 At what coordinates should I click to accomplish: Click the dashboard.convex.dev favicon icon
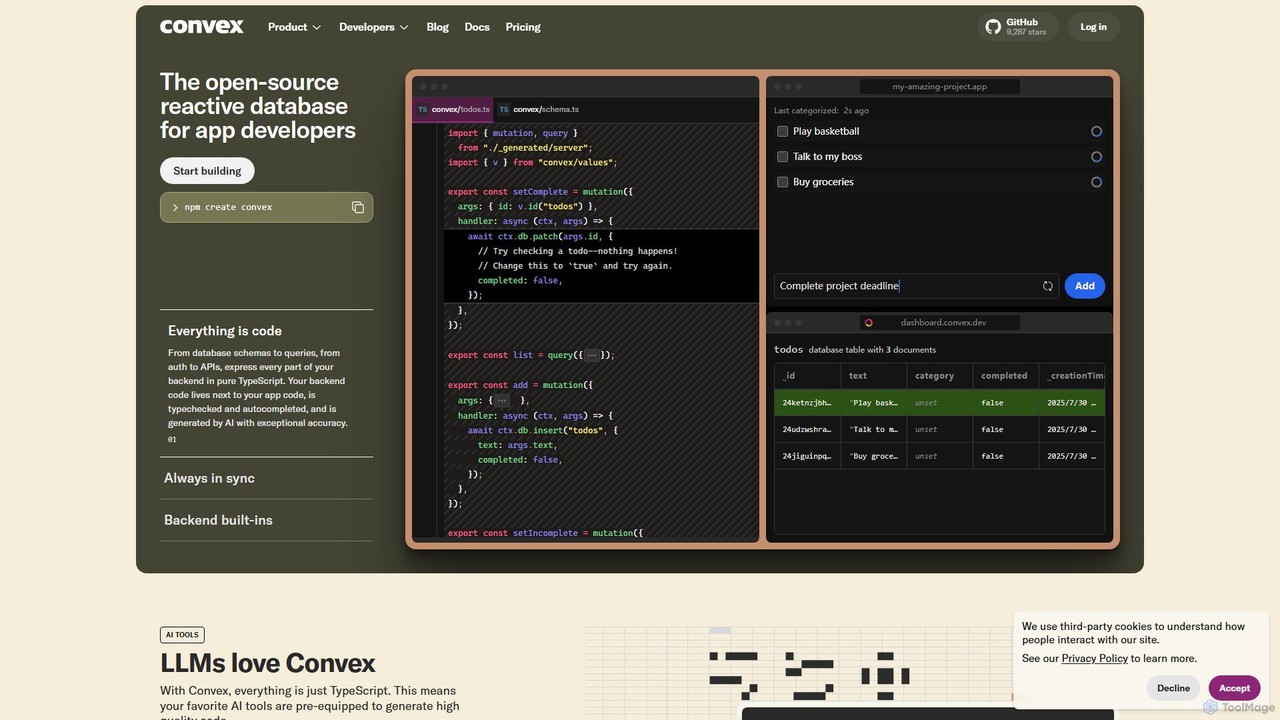(x=868, y=322)
